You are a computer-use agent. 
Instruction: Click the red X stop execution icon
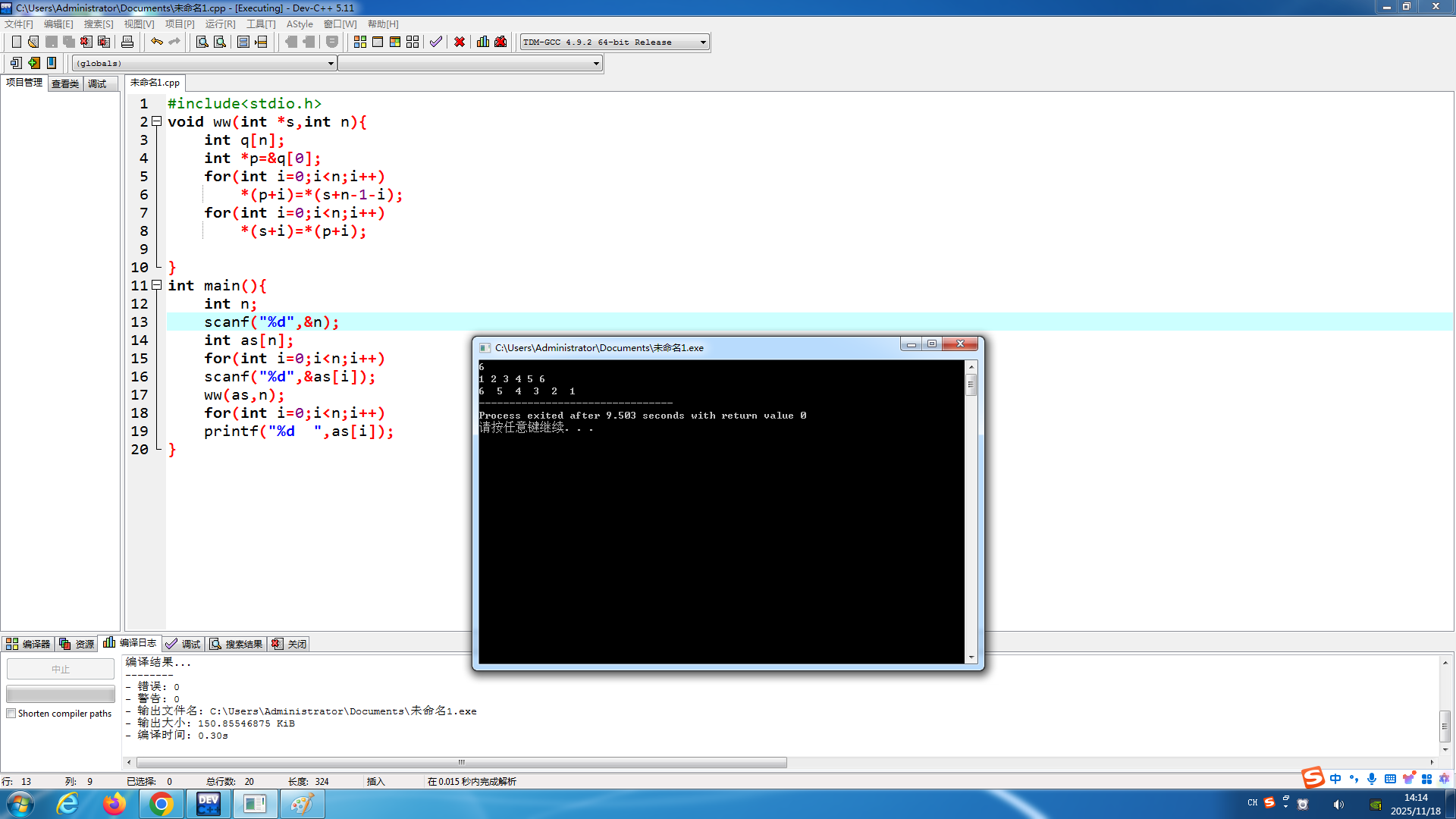[460, 42]
